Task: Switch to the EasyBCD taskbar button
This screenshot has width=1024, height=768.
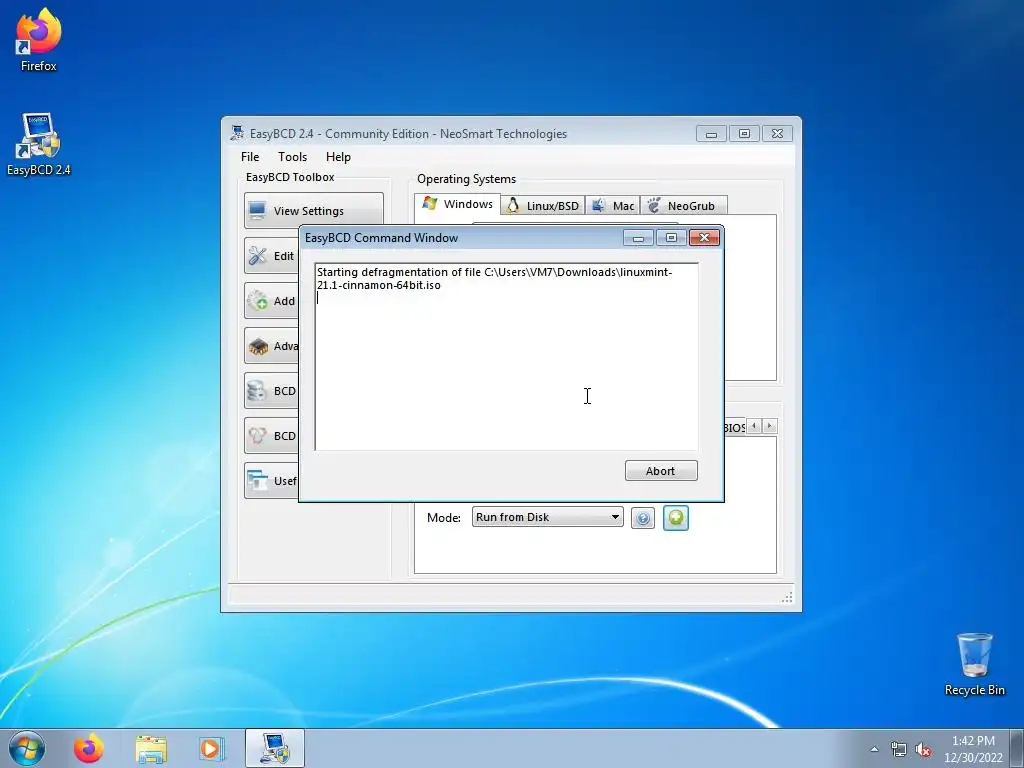Action: tap(275, 748)
